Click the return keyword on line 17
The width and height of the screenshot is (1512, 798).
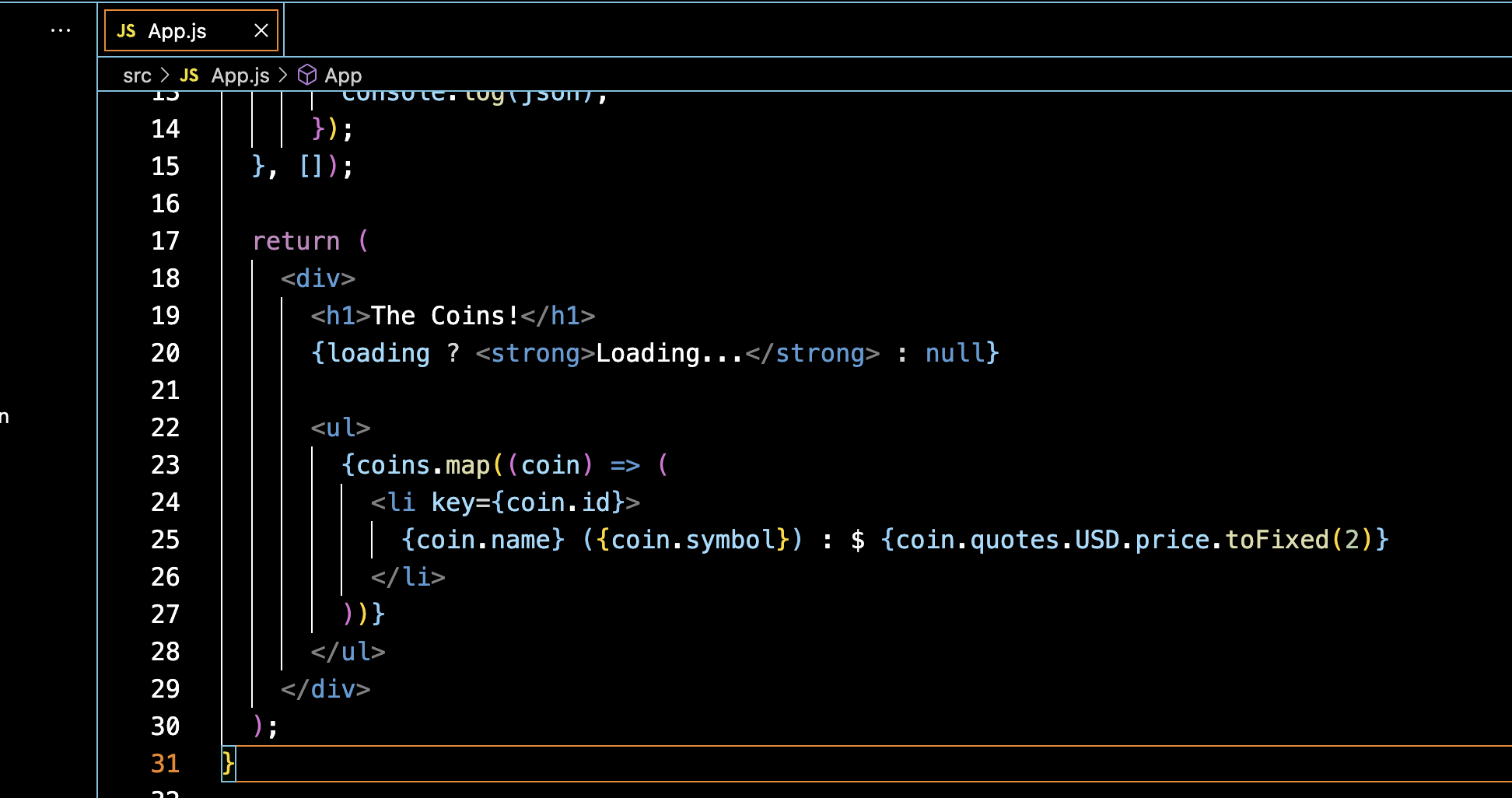296,240
